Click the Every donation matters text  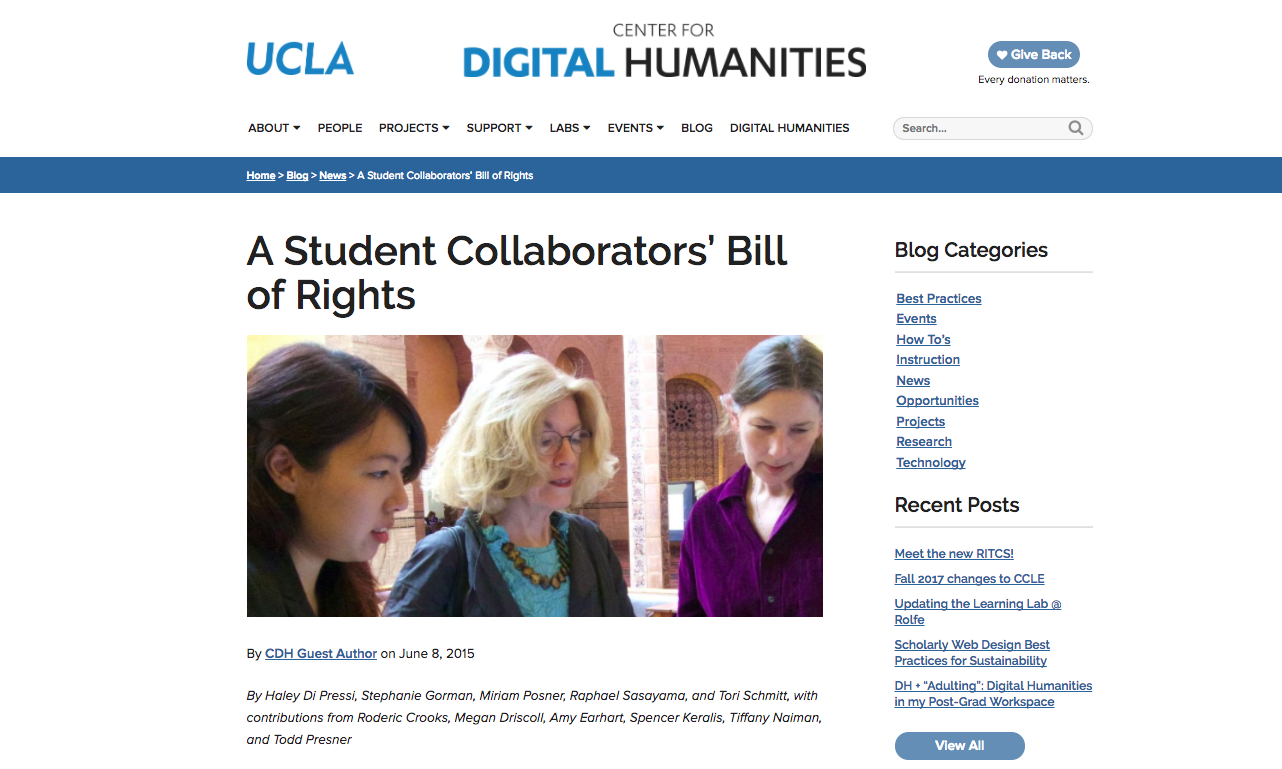(1033, 80)
